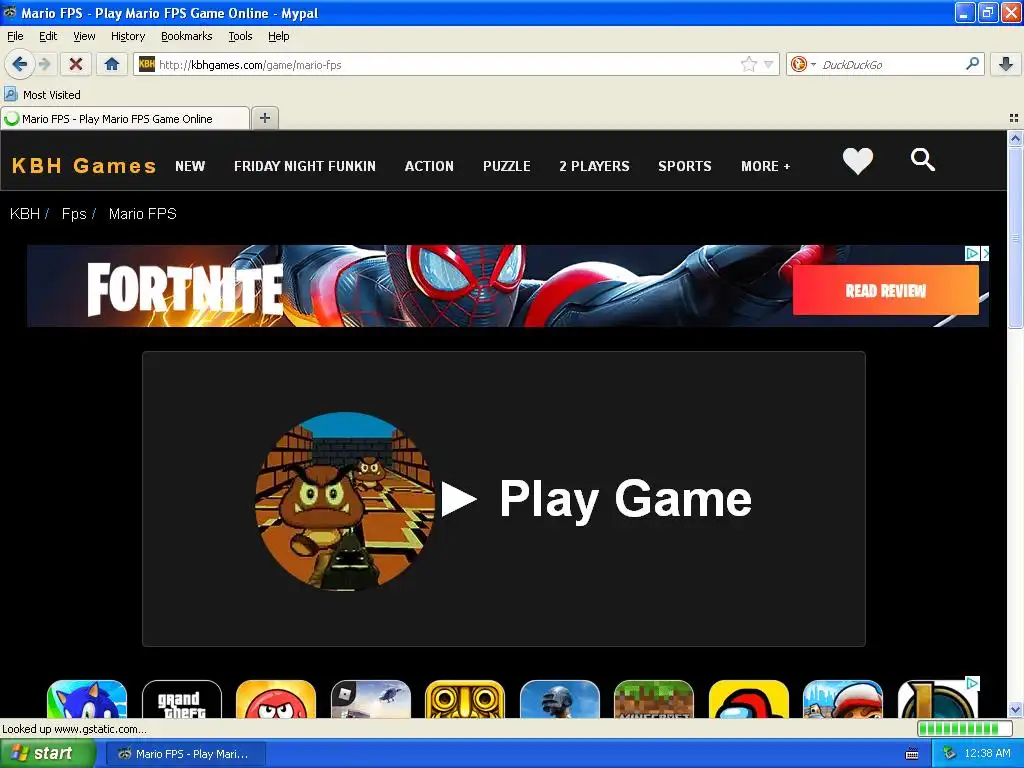Click the Fps breadcrumb link
Screen dimensions: 1024x768
[74, 214]
